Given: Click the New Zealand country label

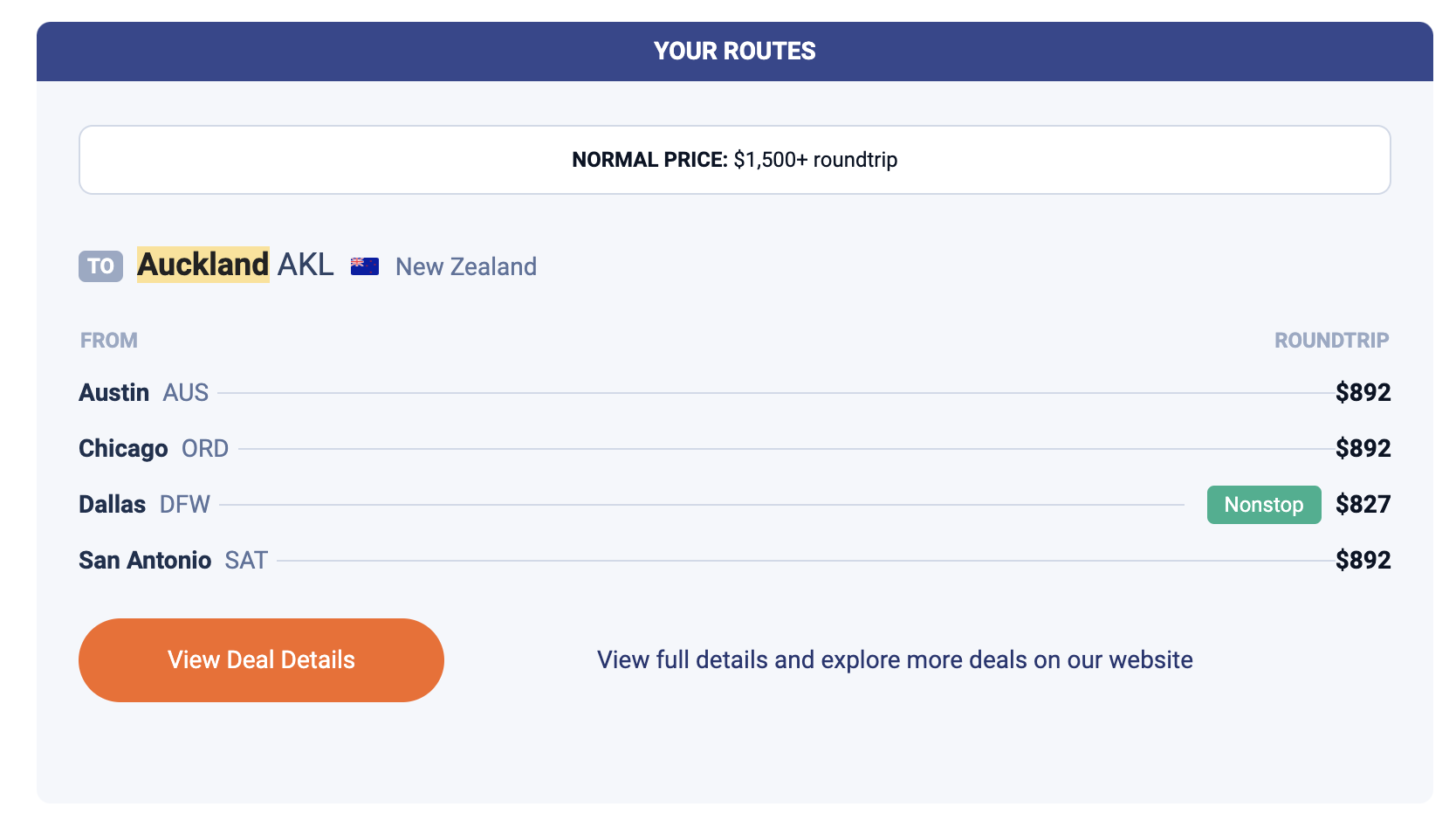Looking at the screenshot, I should pos(466,266).
